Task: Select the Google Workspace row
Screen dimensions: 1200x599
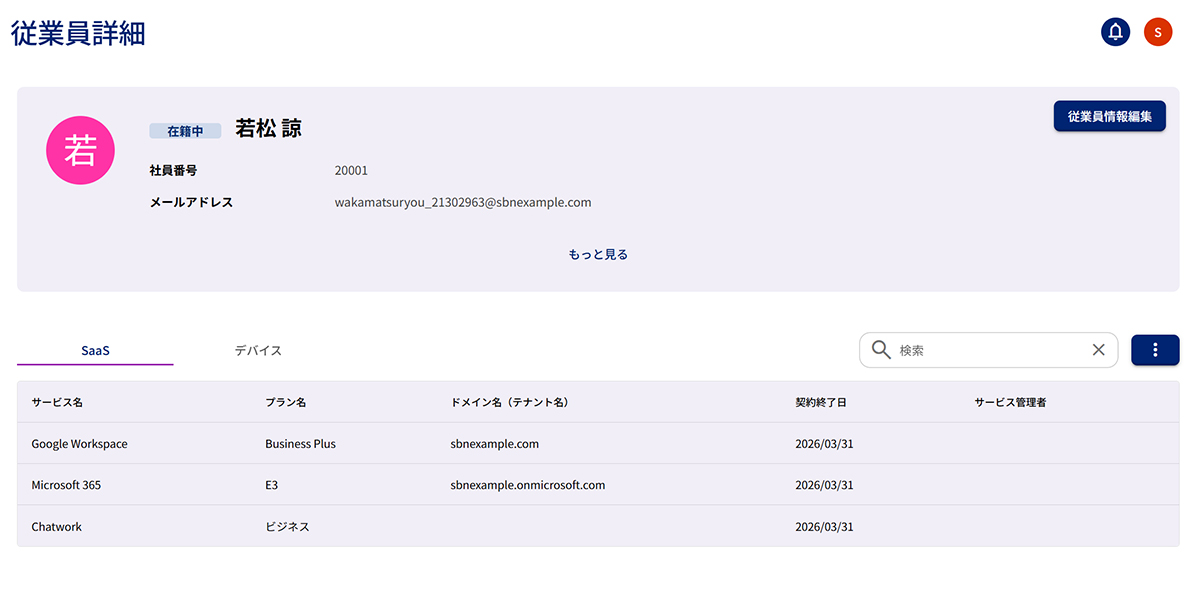Action: pyautogui.click(x=79, y=444)
